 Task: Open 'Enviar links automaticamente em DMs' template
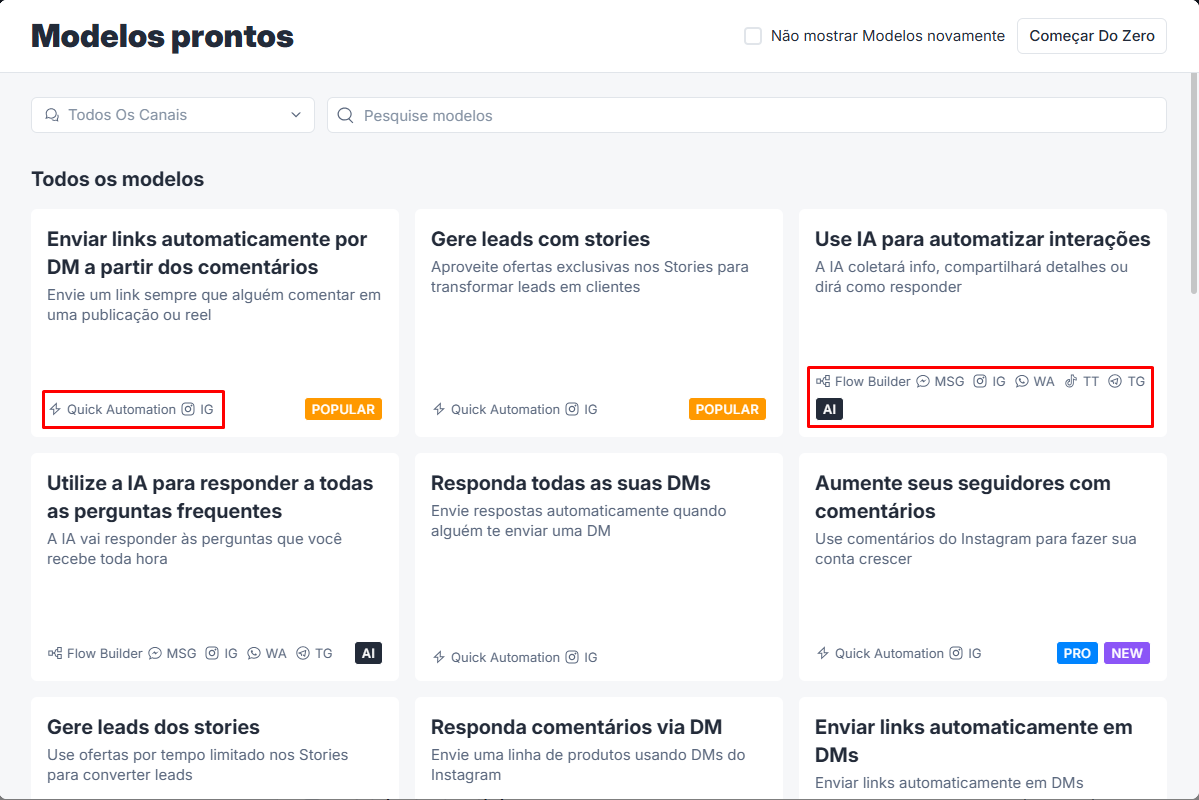pyautogui.click(x=983, y=748)
